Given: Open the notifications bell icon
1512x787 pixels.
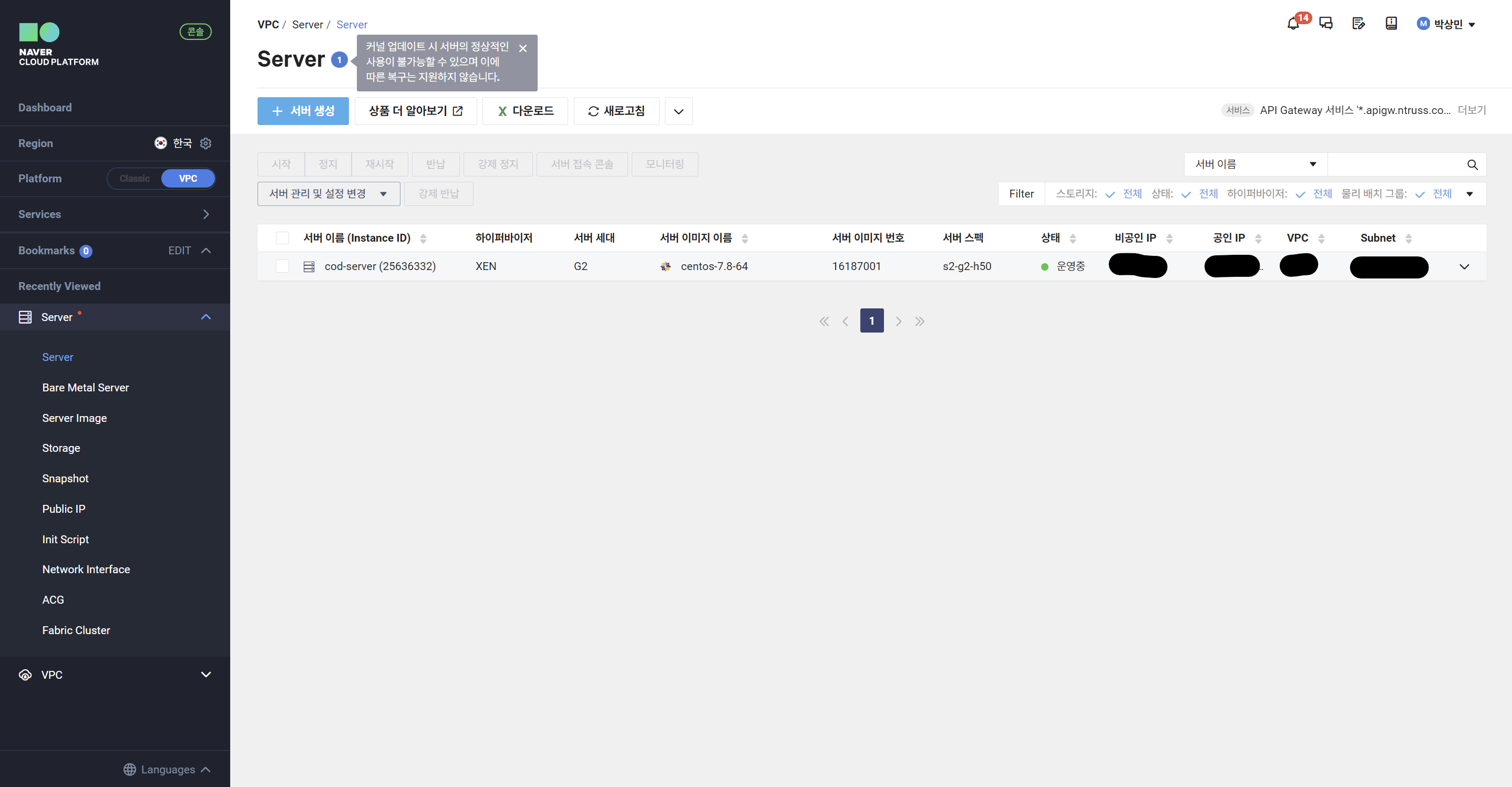Looking at the screenshot, I should pyautogui.click(x=1292, y=24).
